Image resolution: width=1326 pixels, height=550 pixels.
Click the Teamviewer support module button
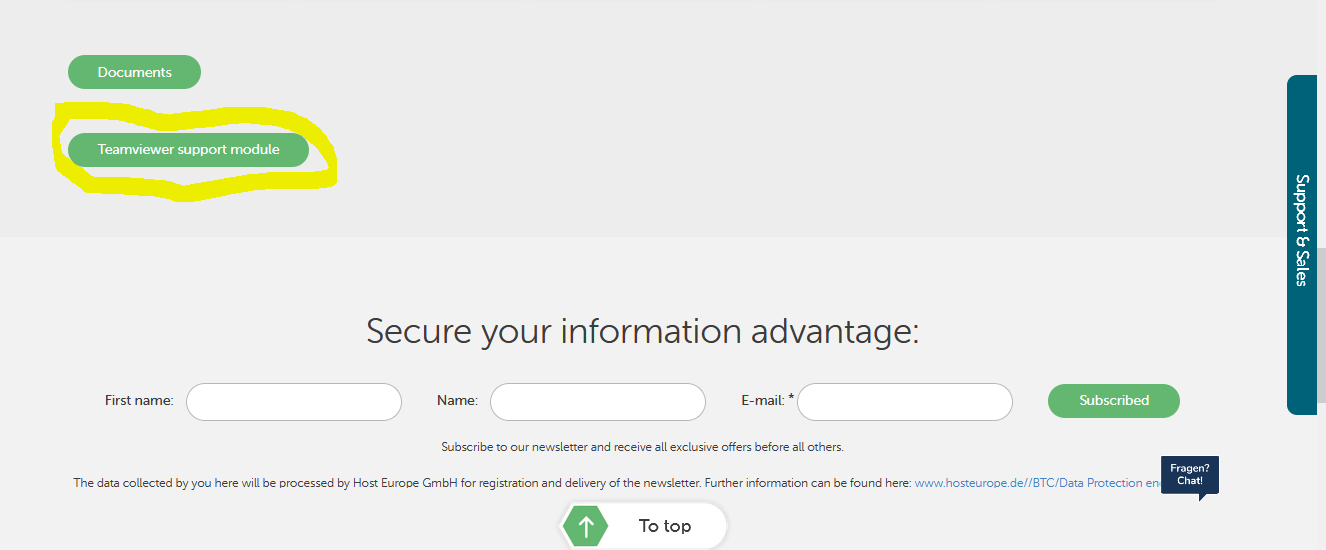188,150
